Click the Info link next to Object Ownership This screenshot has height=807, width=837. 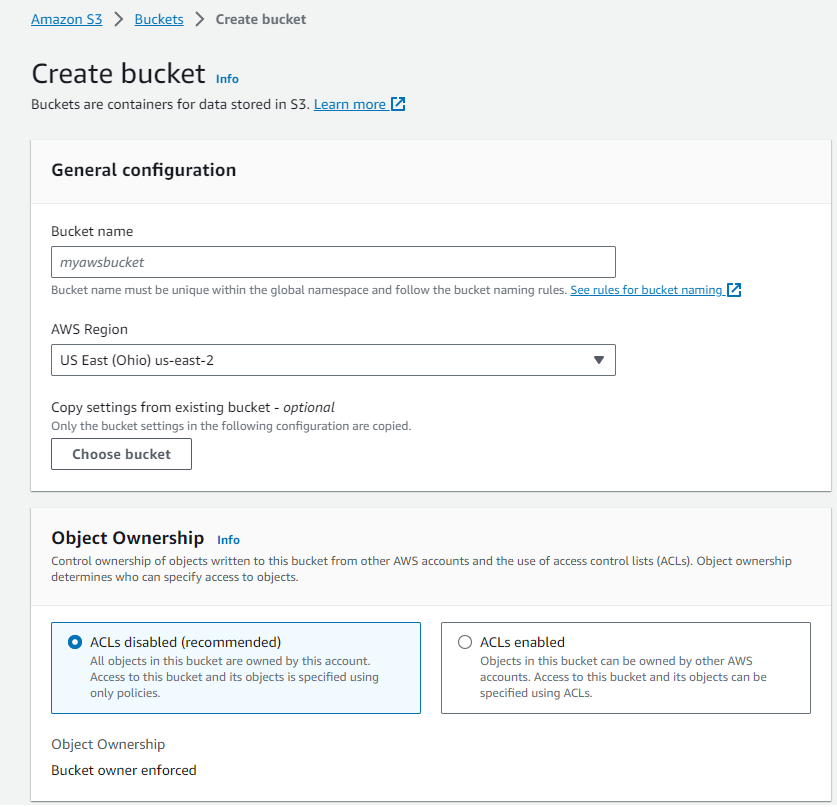pos(228,539)
